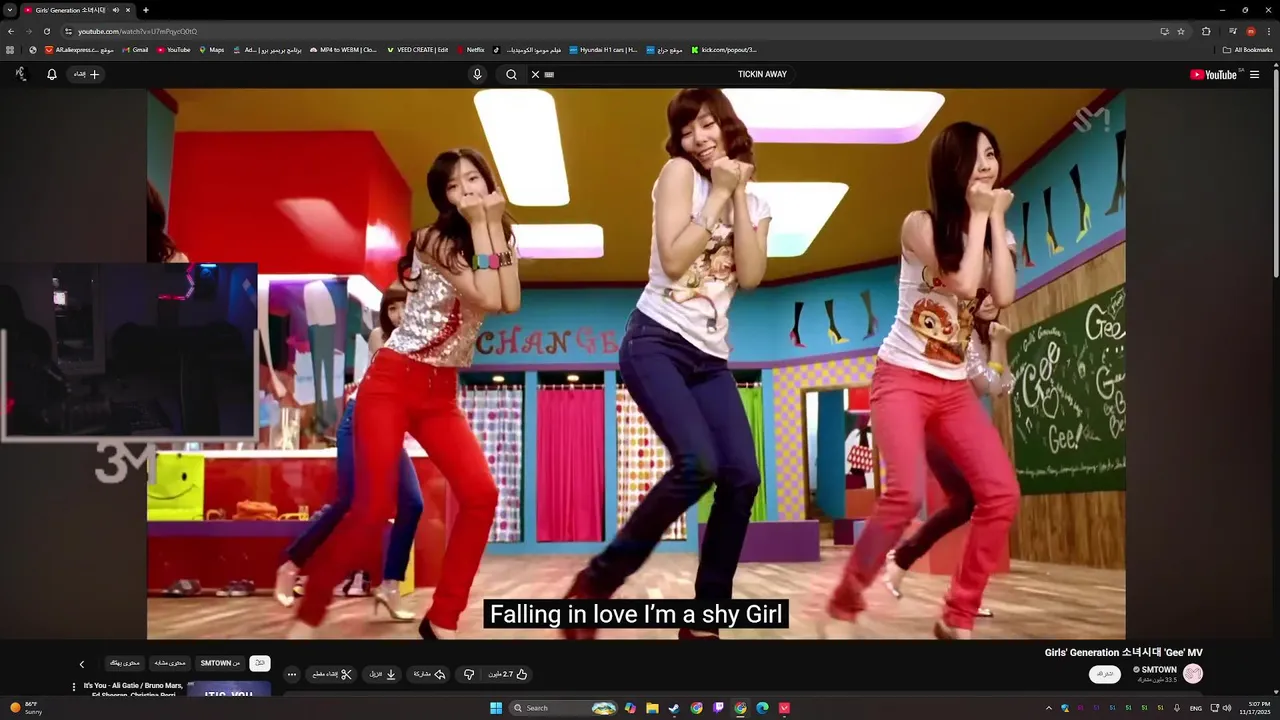Click the Create video plus button

87,74
